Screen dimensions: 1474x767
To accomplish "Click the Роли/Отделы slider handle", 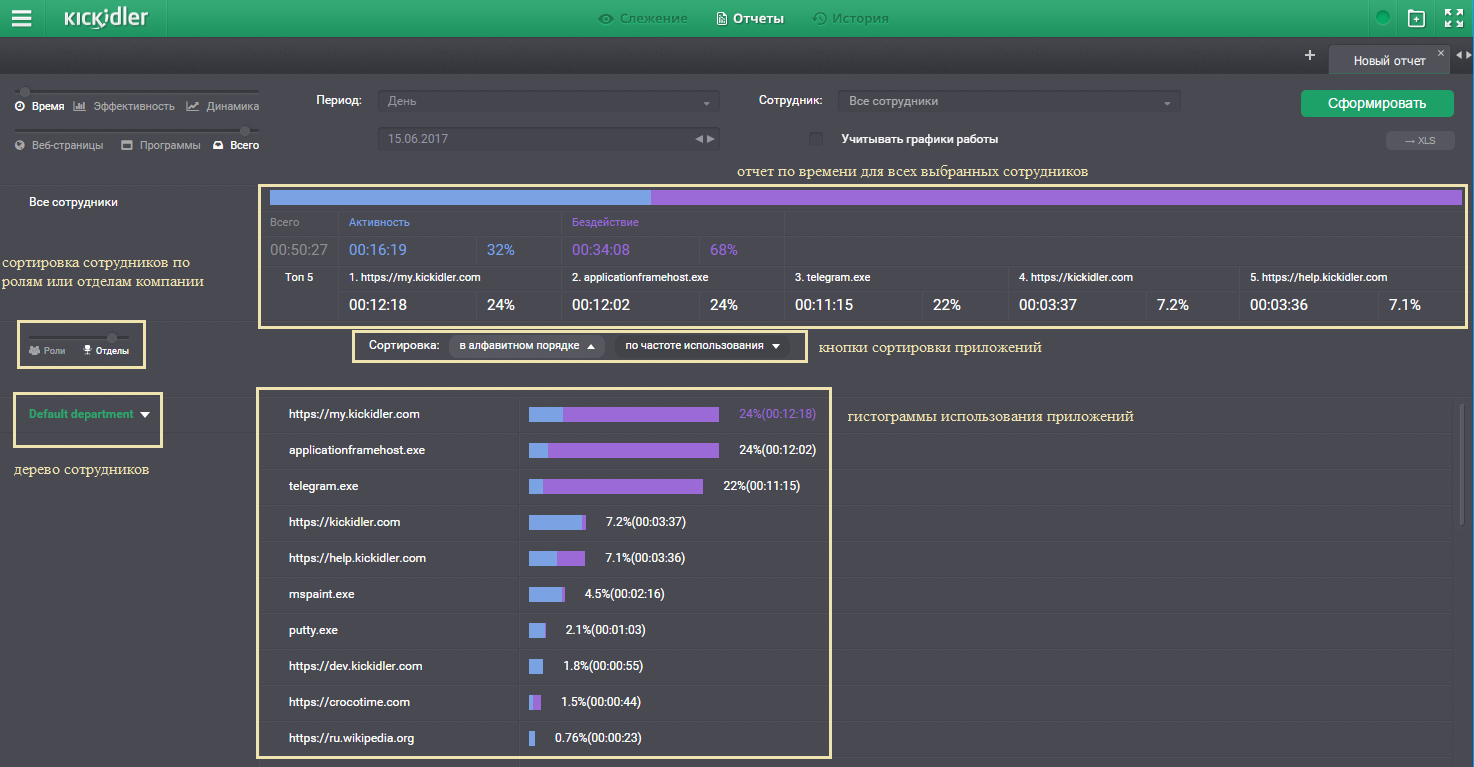I will pyautogui.click(x=112, y=337).
